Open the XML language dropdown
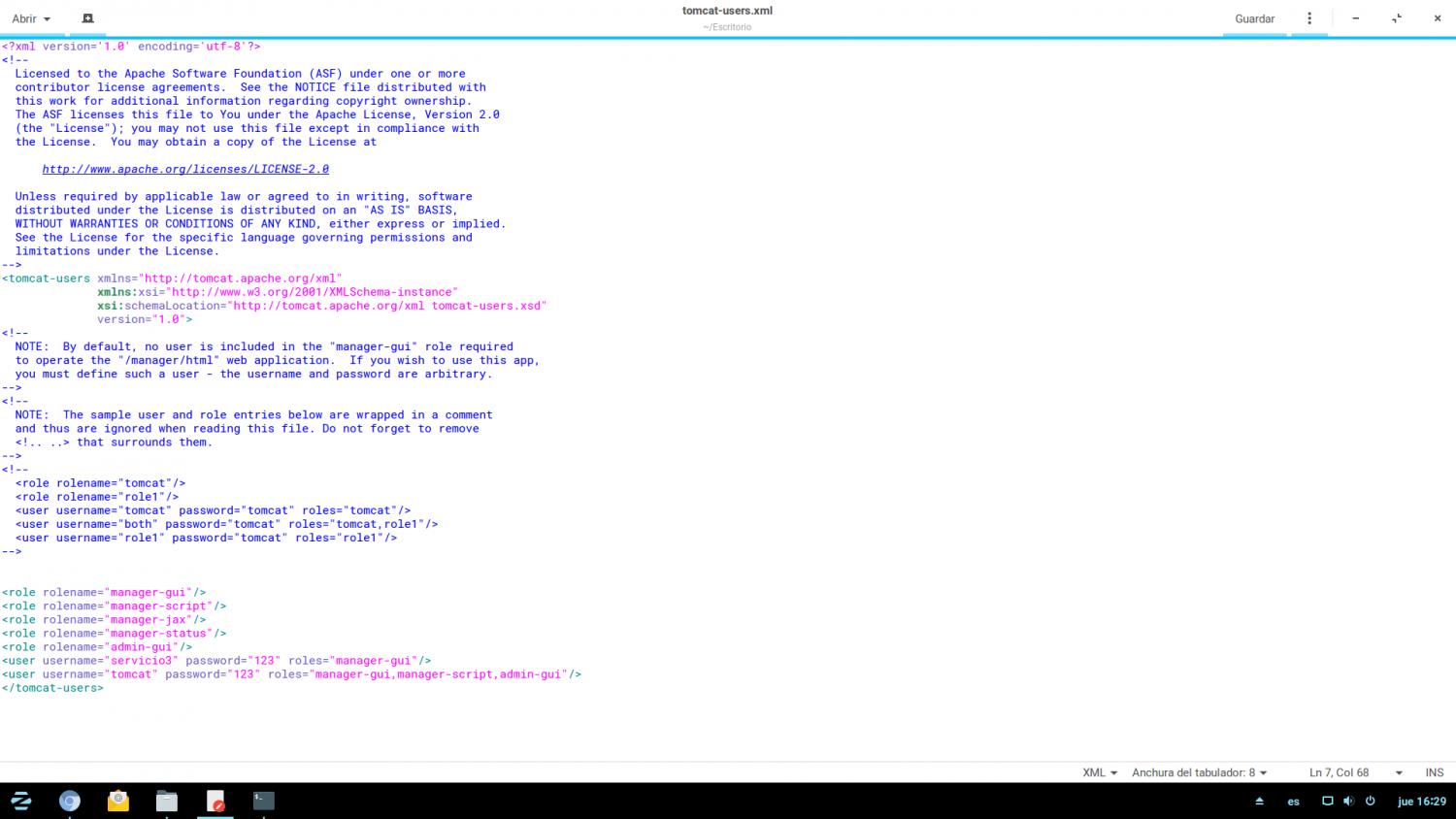Image resolution: width=1456 pixels, height=819 pixels. point(1100,772)
